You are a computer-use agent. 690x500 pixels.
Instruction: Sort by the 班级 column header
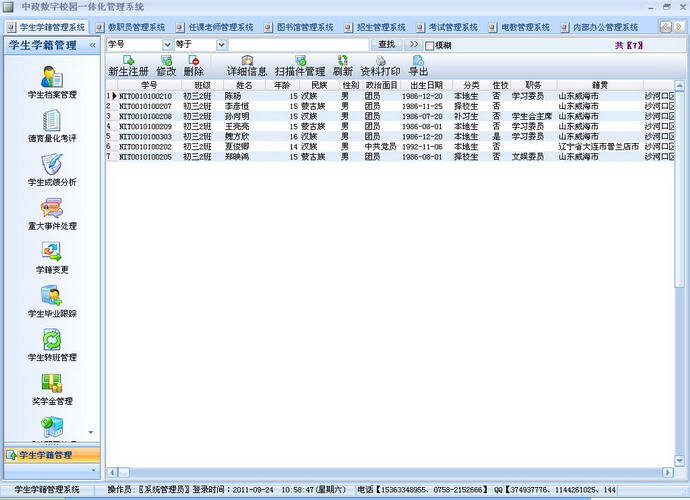[x=202, y=85]
